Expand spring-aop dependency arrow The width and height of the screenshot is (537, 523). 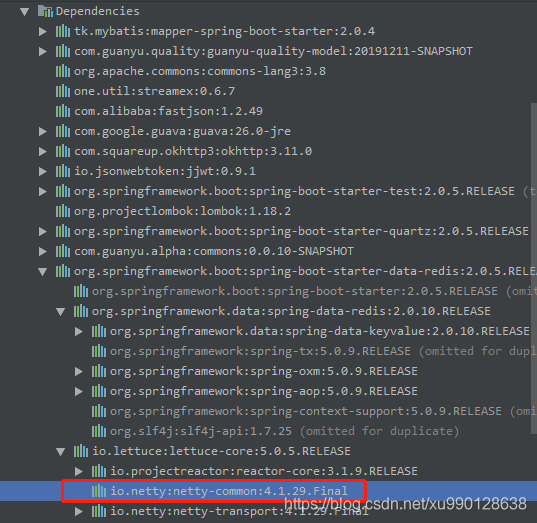[x=78, y=391]
